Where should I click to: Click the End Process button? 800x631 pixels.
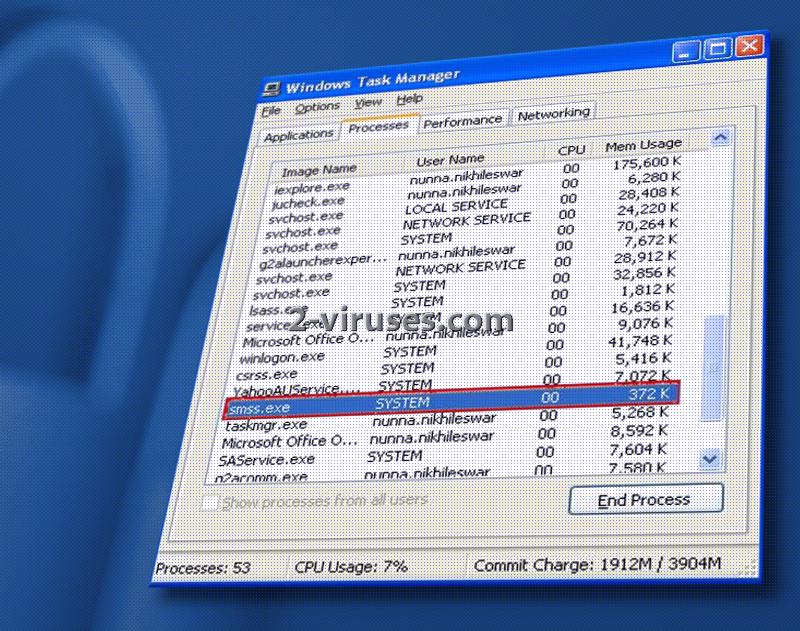coord(645,499)
